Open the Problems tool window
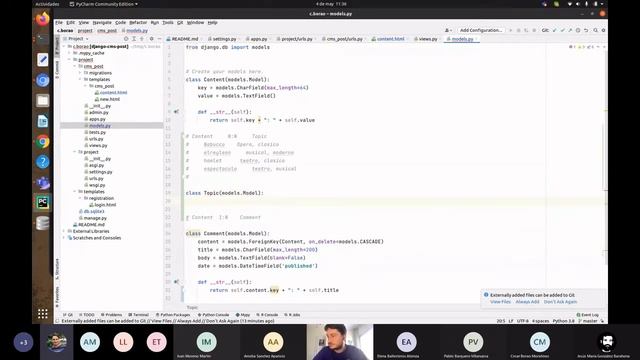This screenshot has width=640, height=360. coord(111,315)
